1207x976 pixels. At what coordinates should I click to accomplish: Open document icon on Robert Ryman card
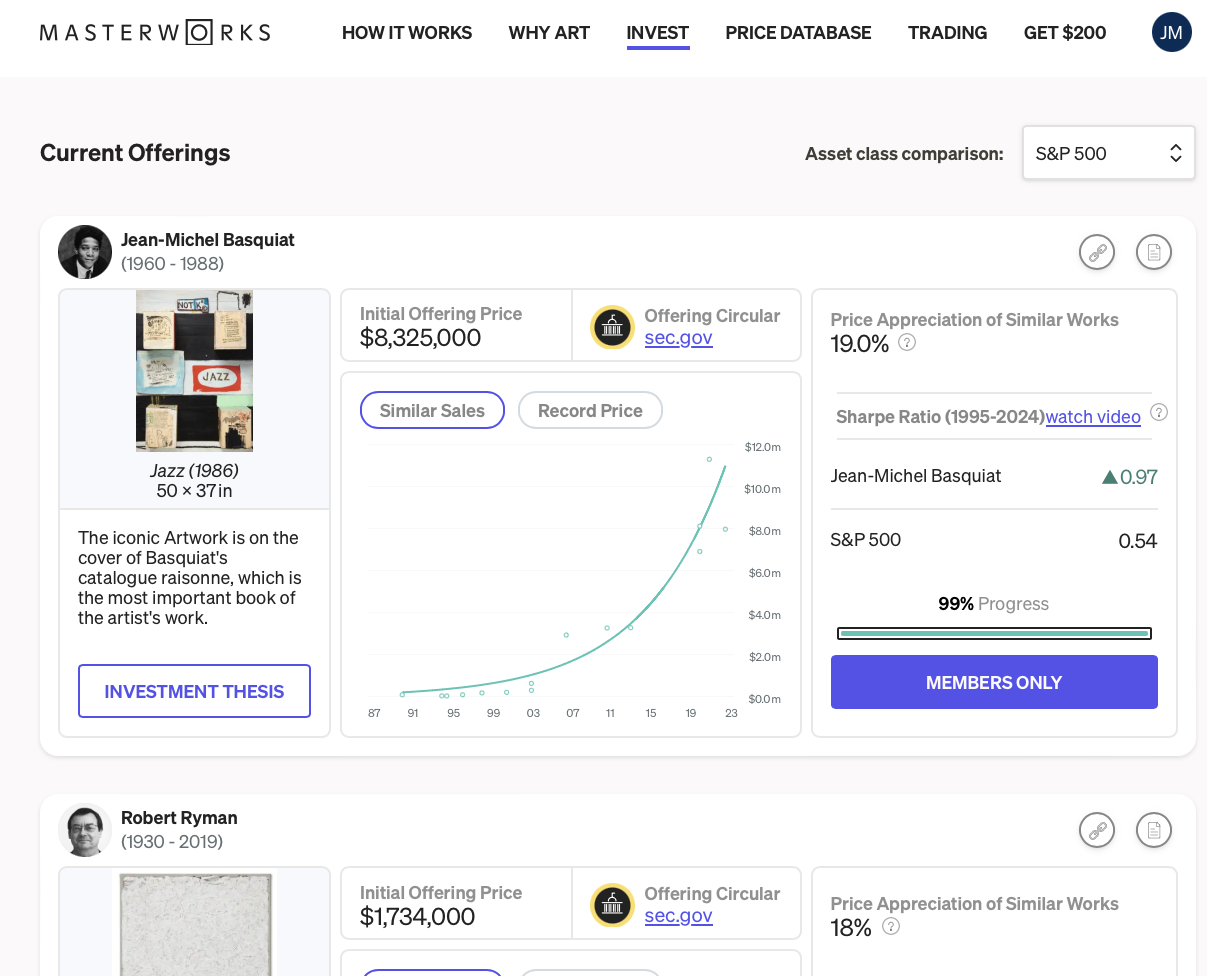pyautogui.click(x=1154, y=830)
